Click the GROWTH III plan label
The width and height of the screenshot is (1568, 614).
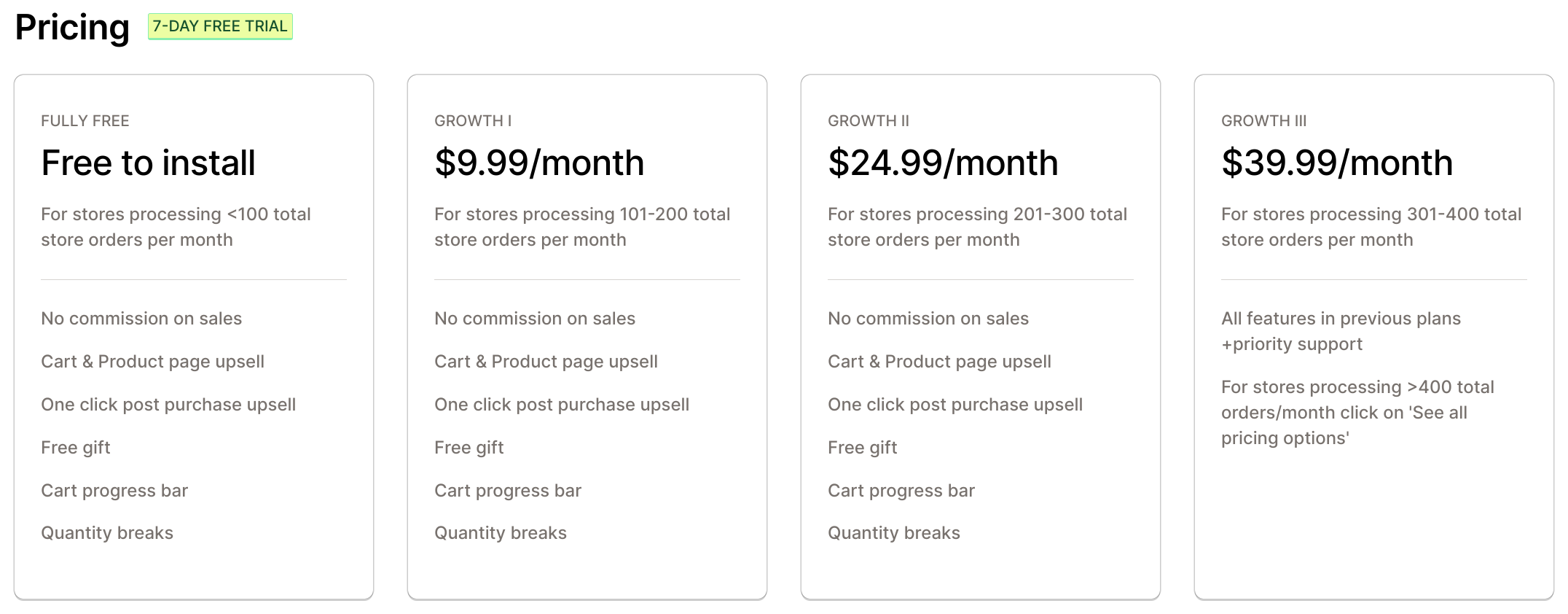tap(1264, 121)
